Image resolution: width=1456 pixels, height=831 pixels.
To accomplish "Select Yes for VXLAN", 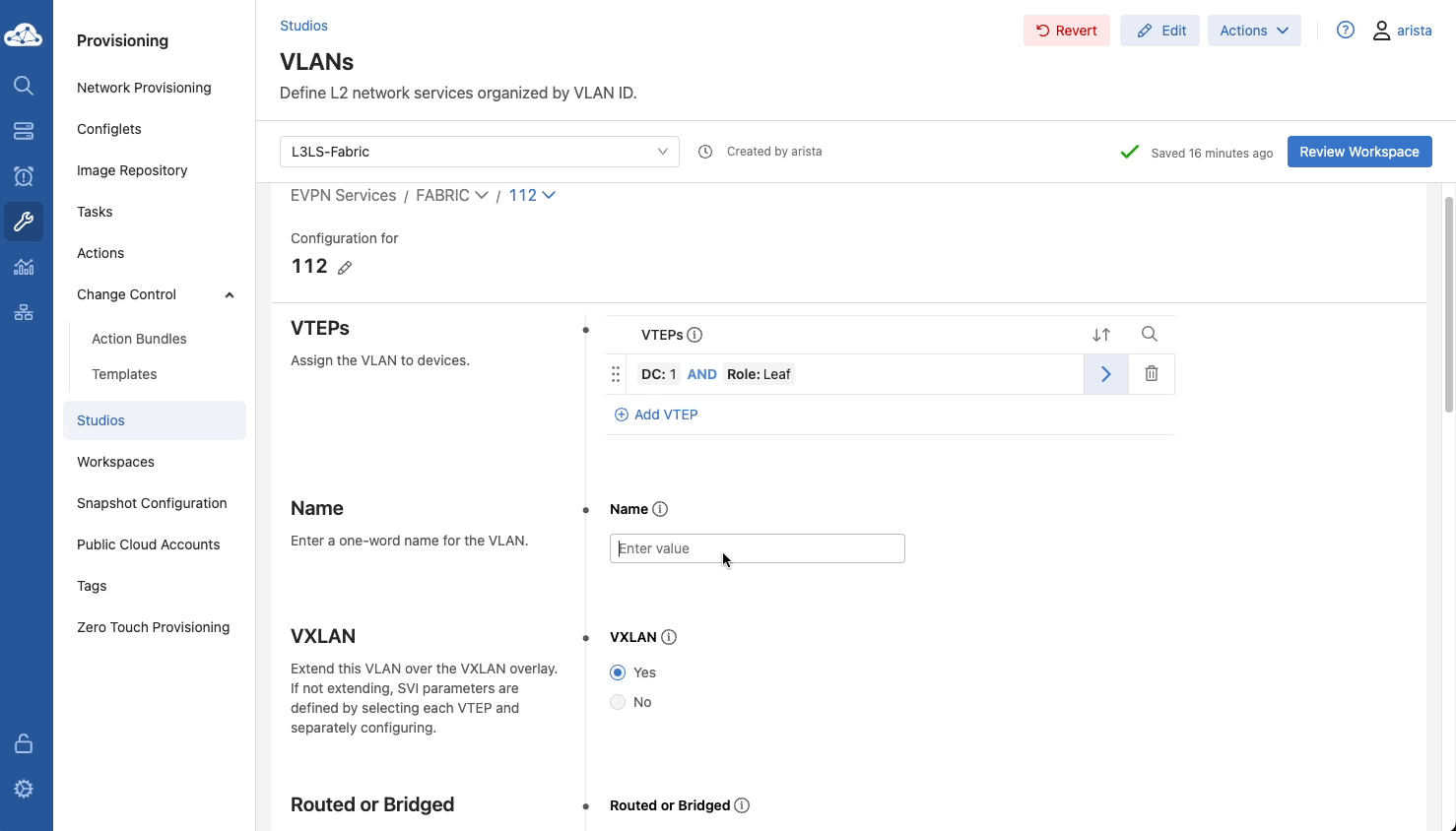I will point(618,672).
